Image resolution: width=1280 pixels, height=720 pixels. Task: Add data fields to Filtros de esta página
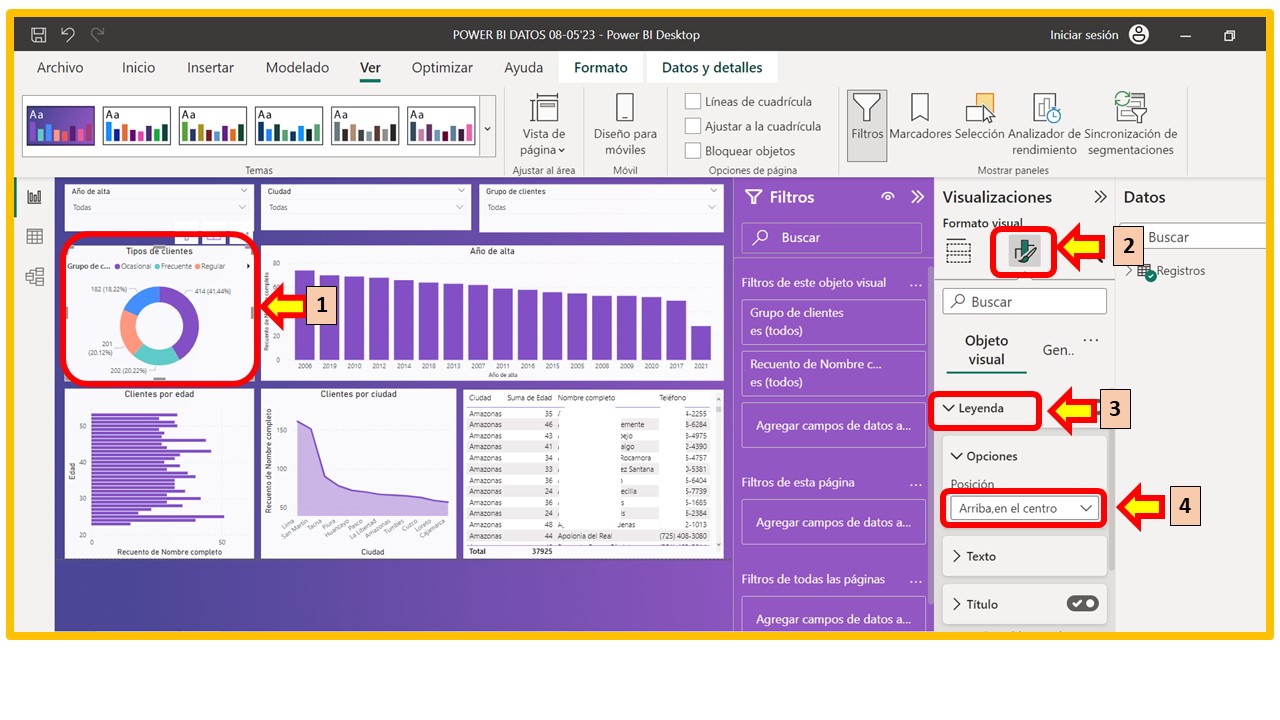point(833,523)
